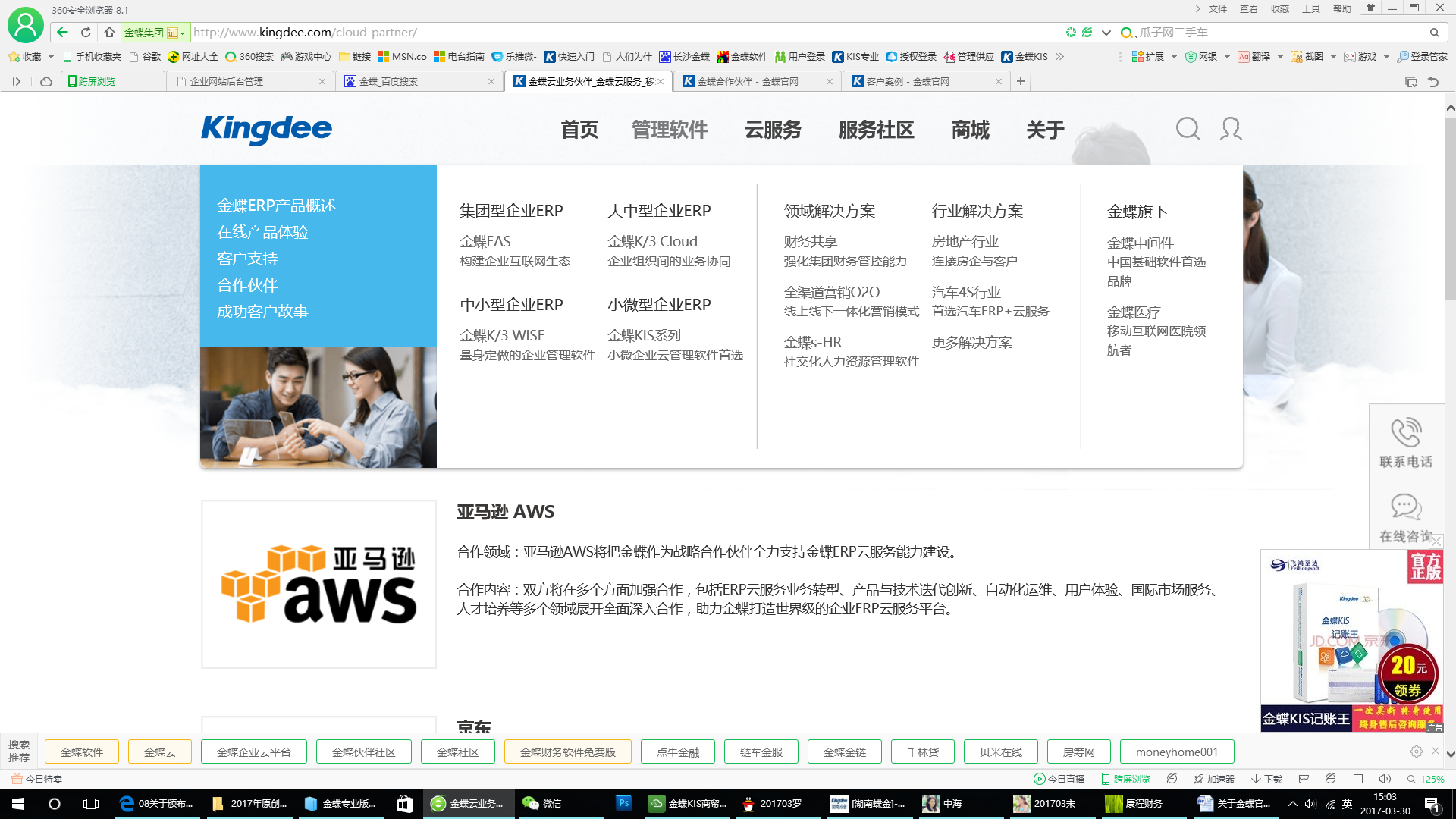Click the 金蝶K/3 Cloud link
Screen dimensions: 1456x819
[x=652, y=241]
